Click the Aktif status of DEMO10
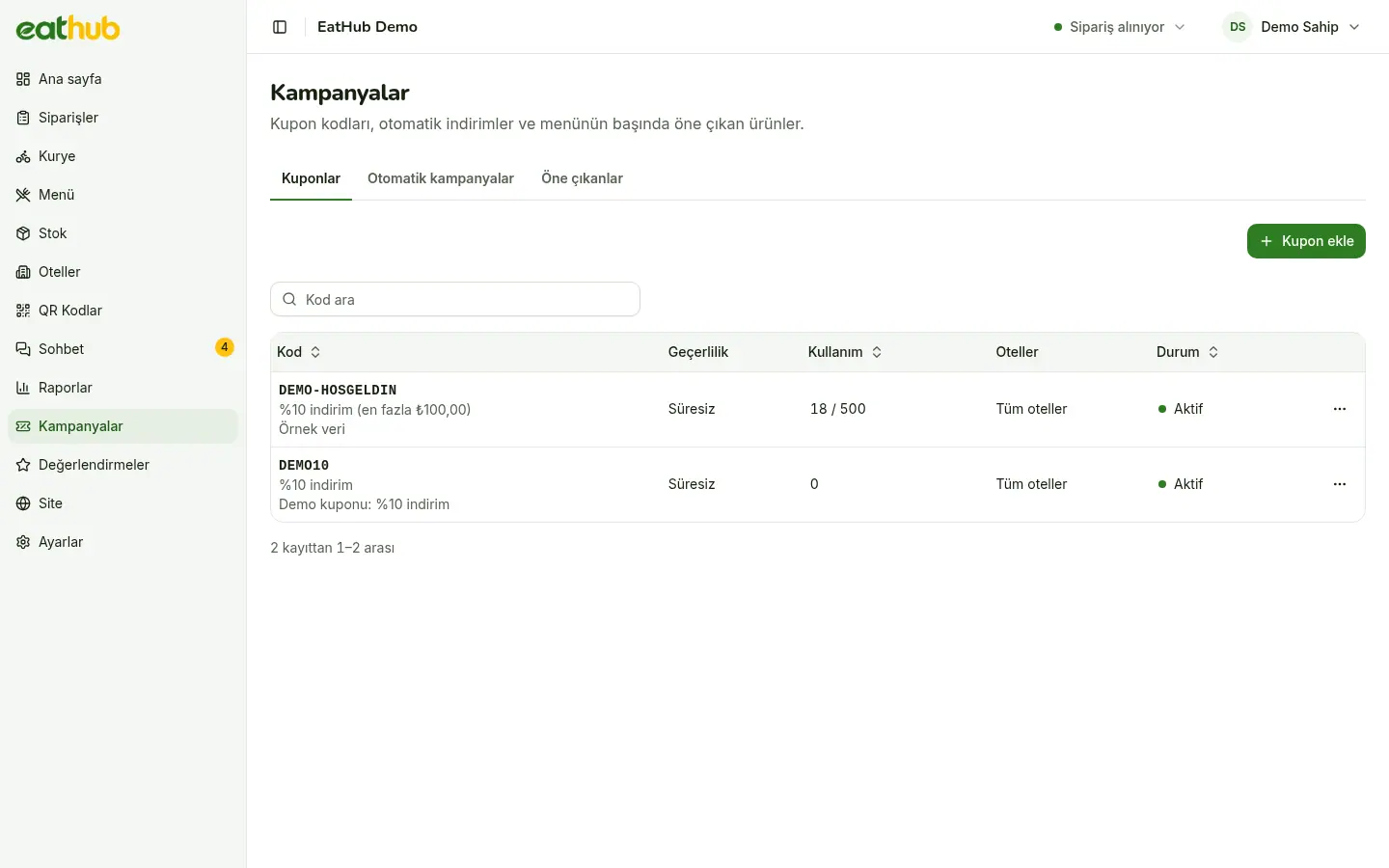 pyautogui.click(x=1181, y=484)
